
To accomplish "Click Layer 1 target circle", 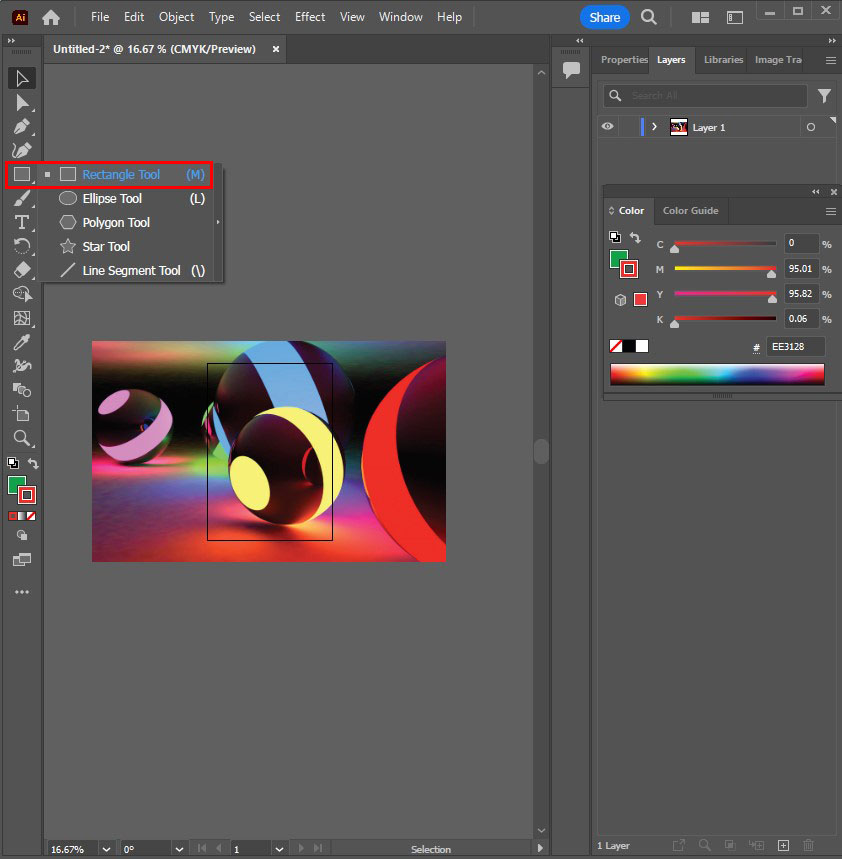I will click(810, 127).
